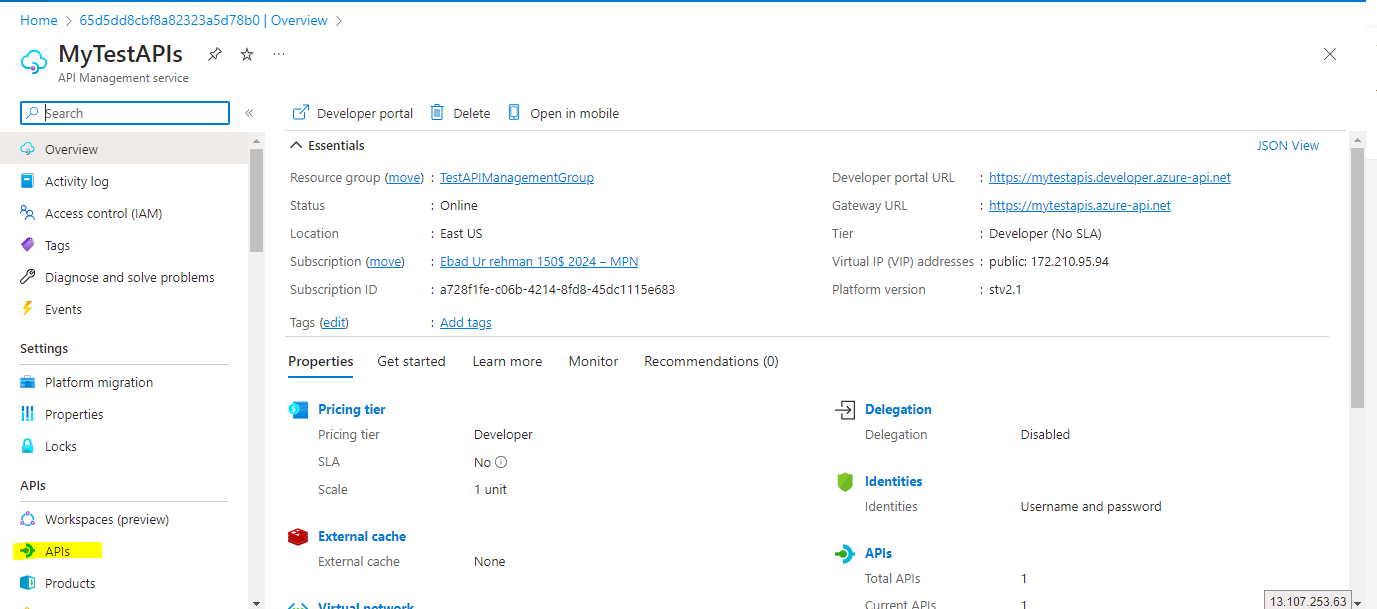Click the sidebar scrollbar up arrow

257,141
